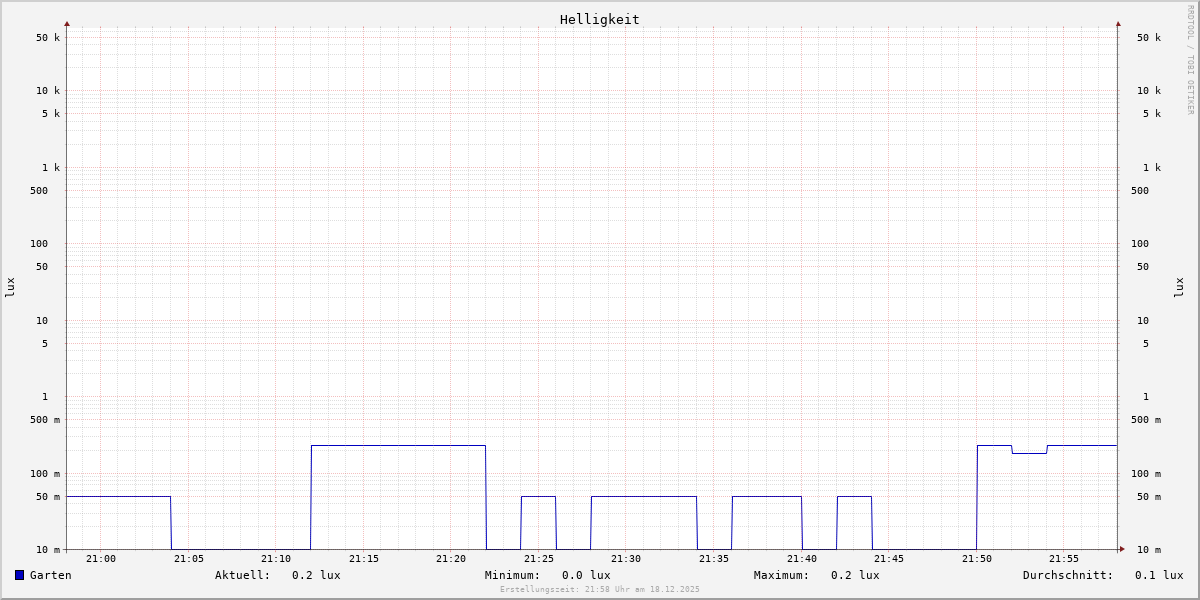
Task: Click the red arrowhead atop the left axis
Action: (x=67, y=23)
